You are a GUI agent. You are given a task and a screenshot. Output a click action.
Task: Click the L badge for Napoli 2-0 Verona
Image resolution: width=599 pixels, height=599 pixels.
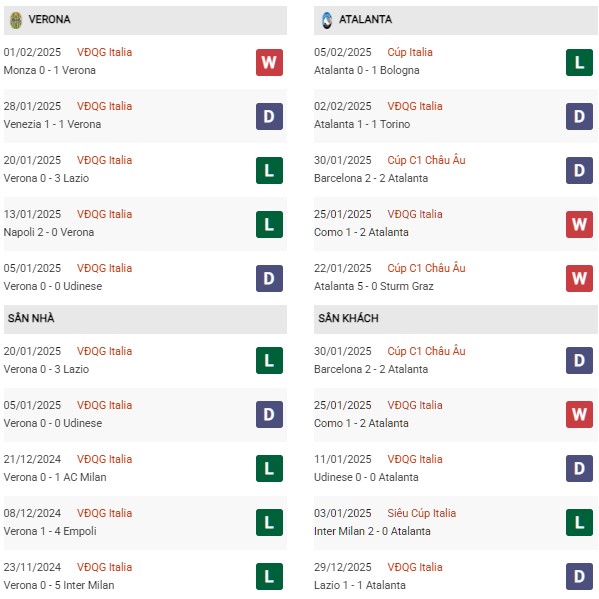[x=269, y=224]
